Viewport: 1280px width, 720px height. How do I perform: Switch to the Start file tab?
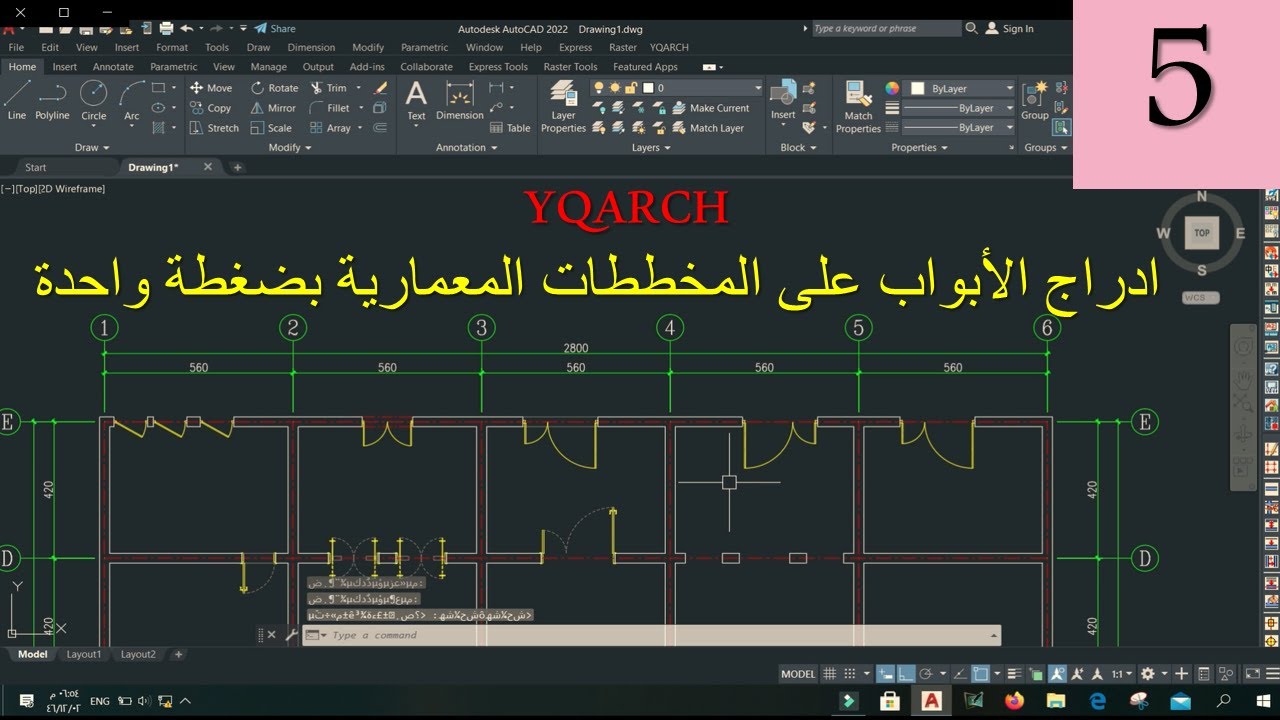point(36,167)
